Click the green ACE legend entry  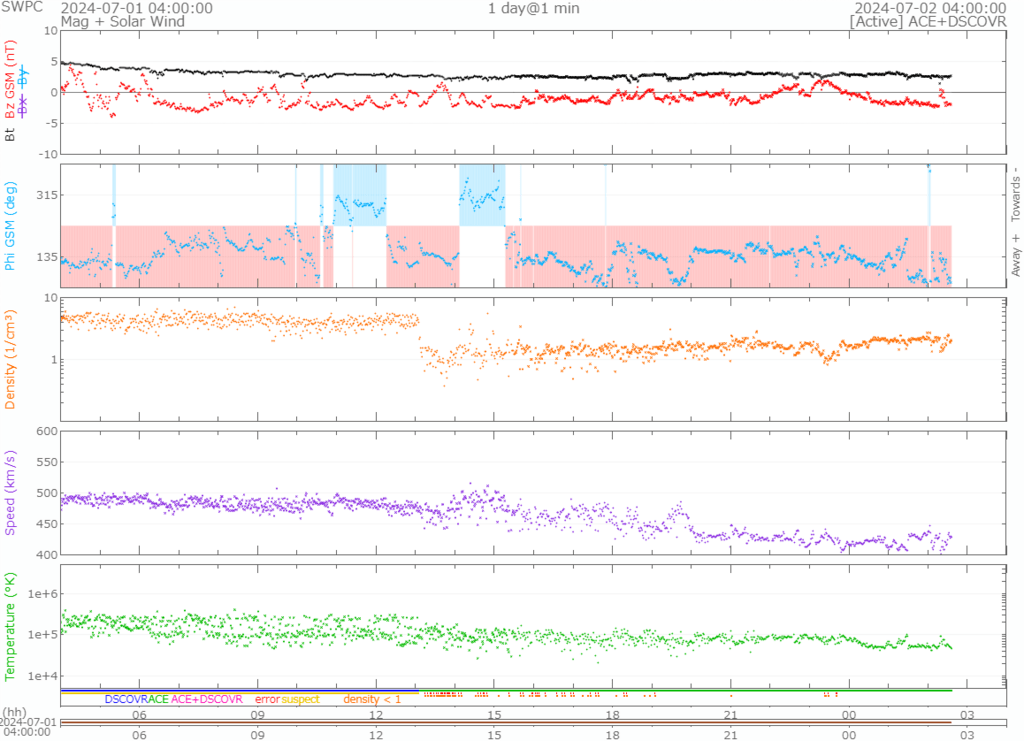click(x=158, y=699)
